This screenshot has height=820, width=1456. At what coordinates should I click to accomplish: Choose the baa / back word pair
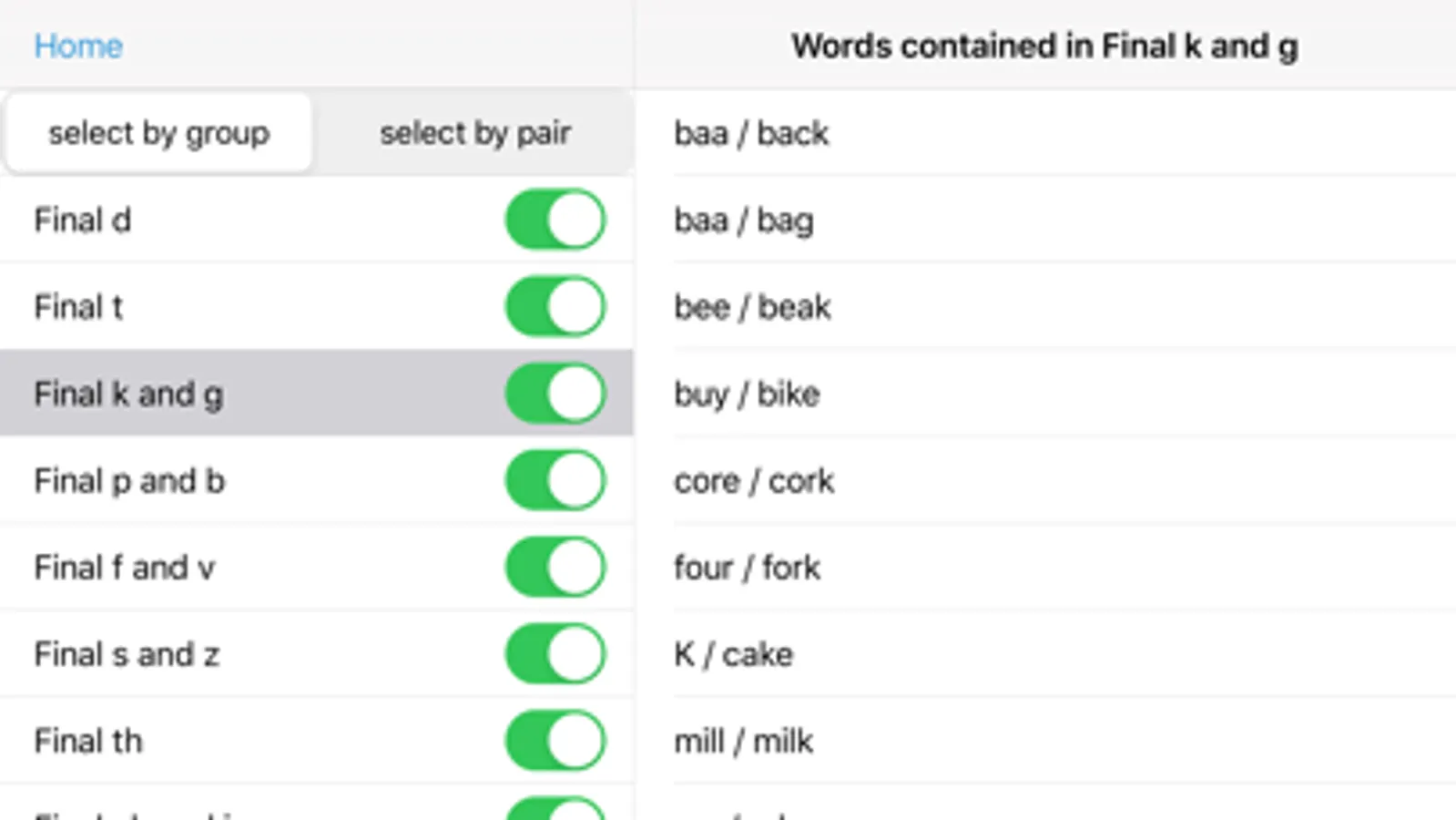tap(751, 133)
